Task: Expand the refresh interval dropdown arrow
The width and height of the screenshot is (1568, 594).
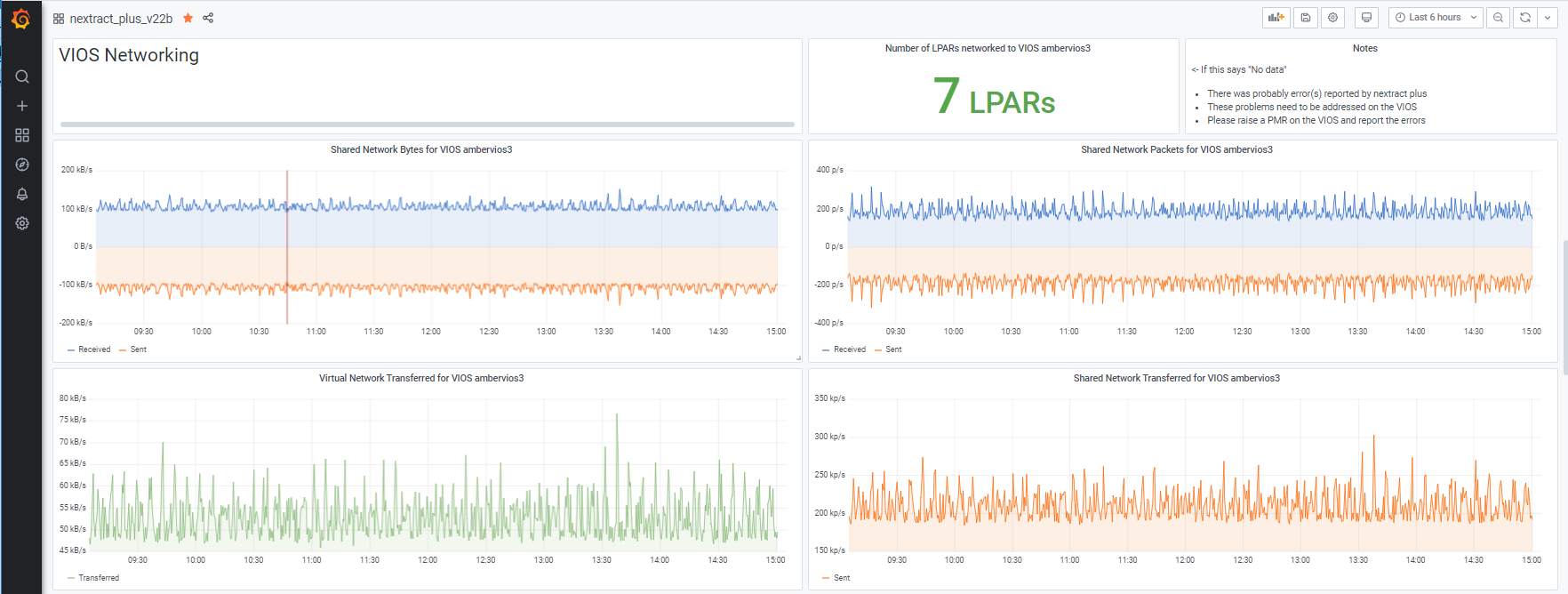Action: (1548, 18)
